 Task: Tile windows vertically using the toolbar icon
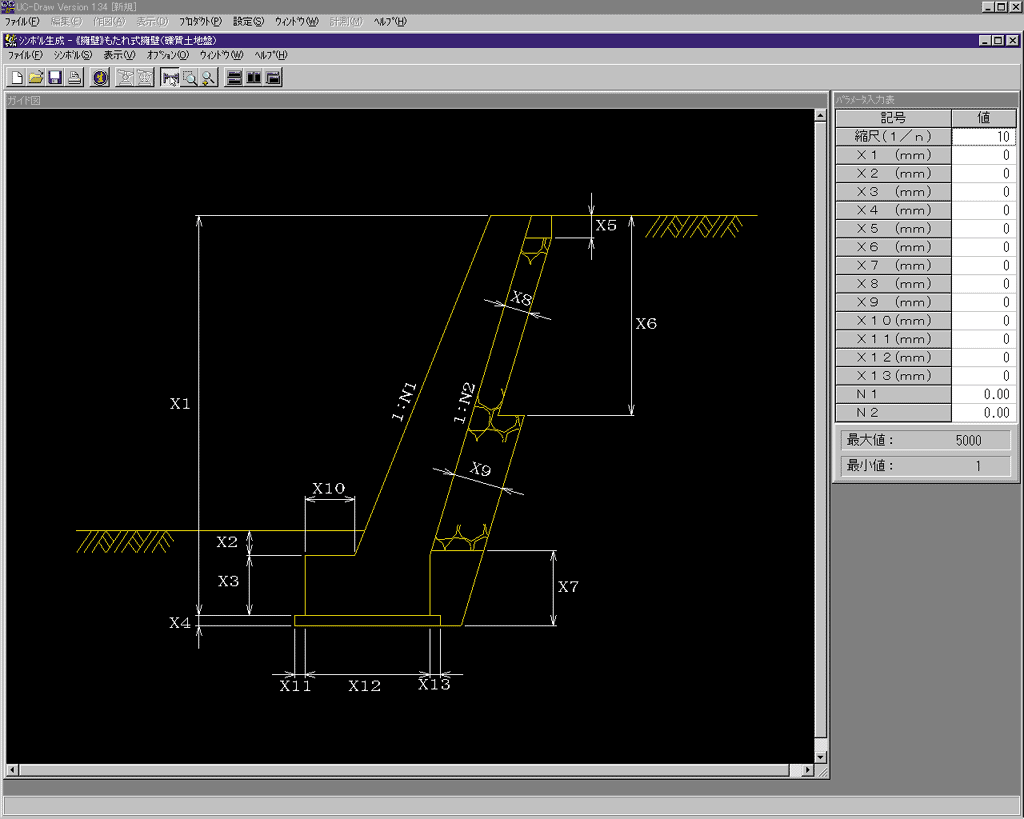[x=253, y=78]
